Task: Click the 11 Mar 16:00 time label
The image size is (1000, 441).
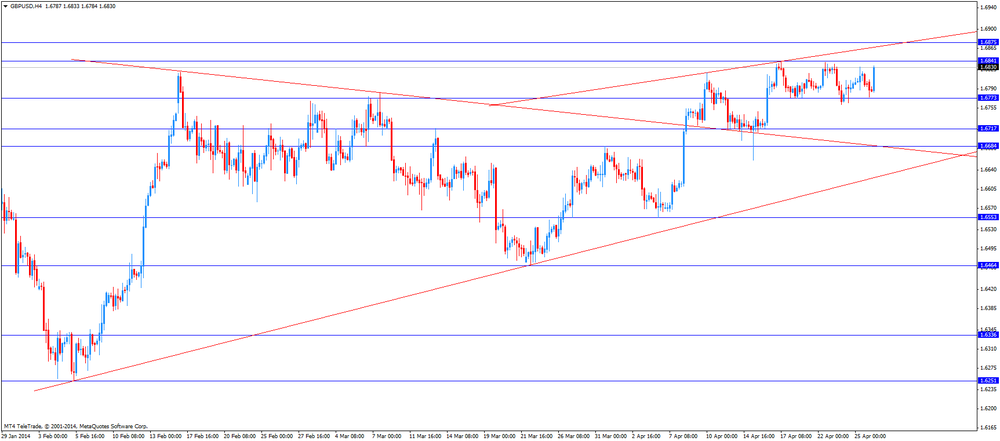Action: 425,437
